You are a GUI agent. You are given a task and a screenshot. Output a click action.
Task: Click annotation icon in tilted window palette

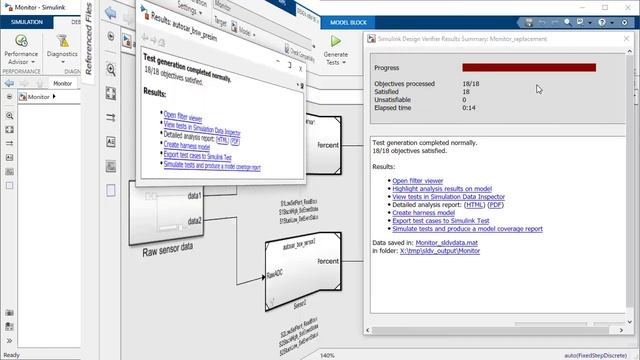[x=111, y=142]
